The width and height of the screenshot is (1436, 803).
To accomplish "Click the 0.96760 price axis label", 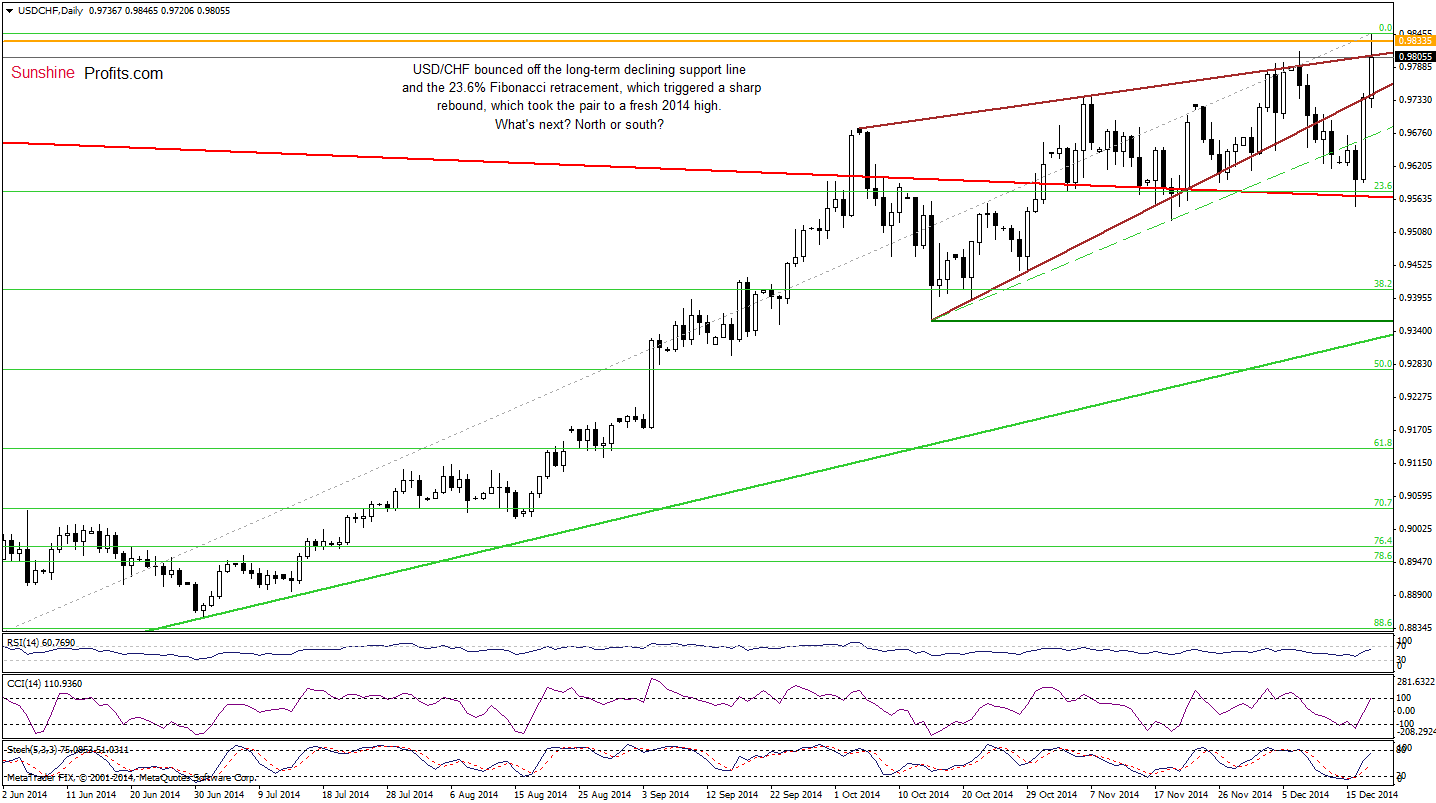I will coord(1414,133).
